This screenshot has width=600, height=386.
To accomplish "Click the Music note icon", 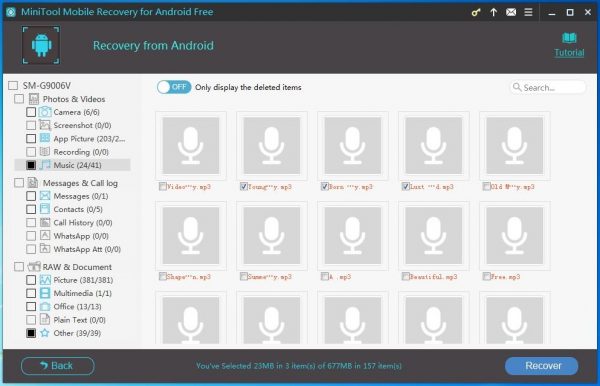I will pyautogui.click(x=45, y=165).
